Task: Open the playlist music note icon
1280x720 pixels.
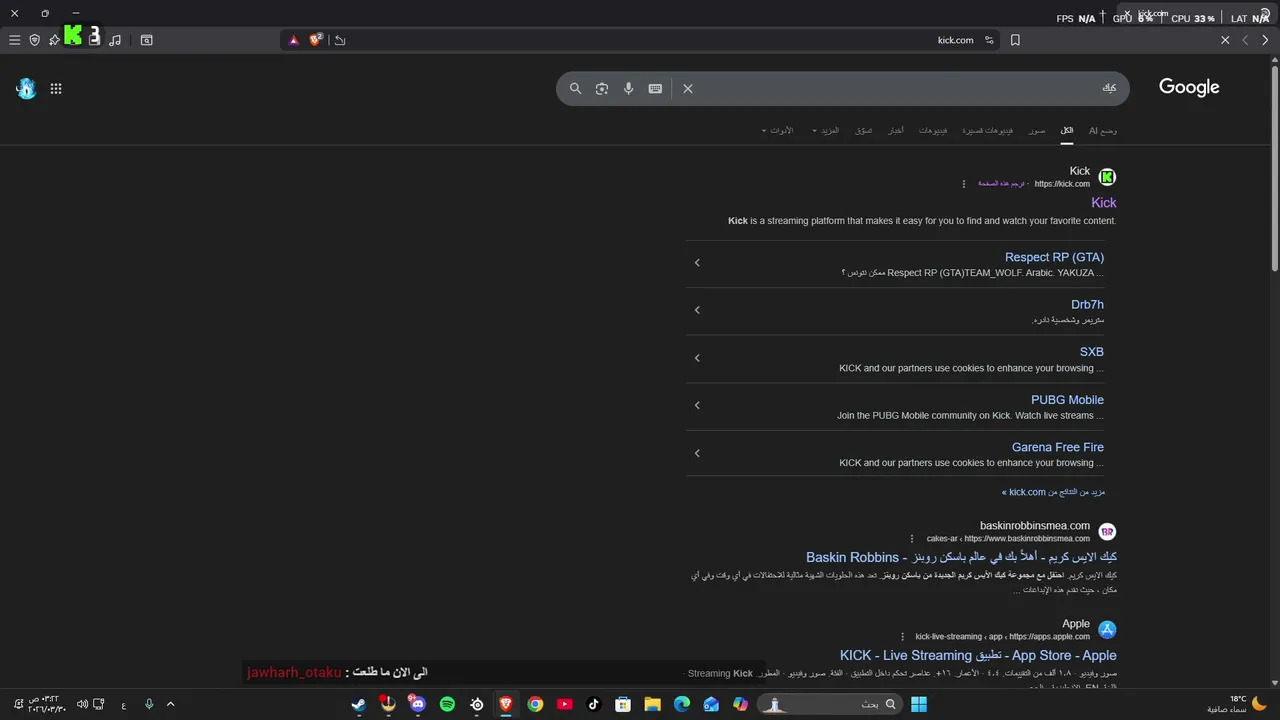Action: 115,40
